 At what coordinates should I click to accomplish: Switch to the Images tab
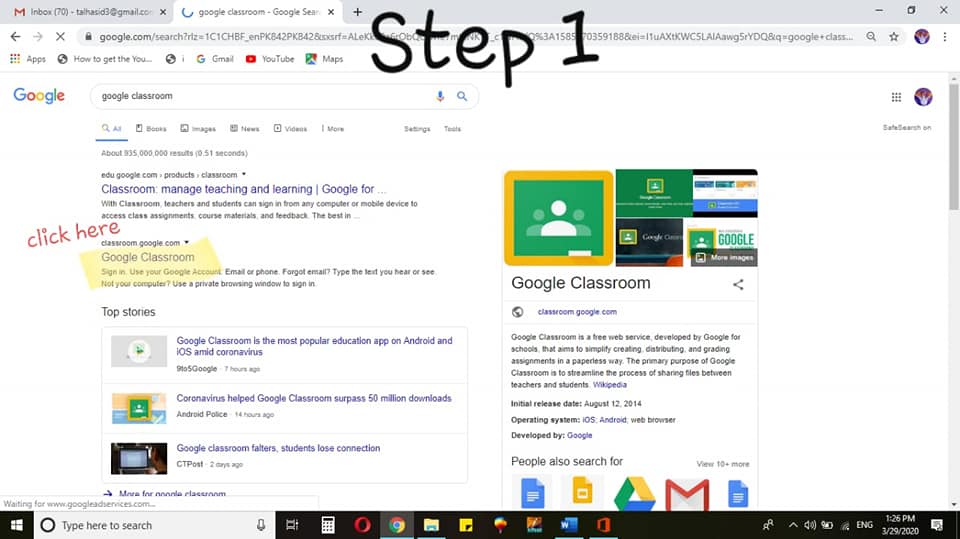coord(198,129)
